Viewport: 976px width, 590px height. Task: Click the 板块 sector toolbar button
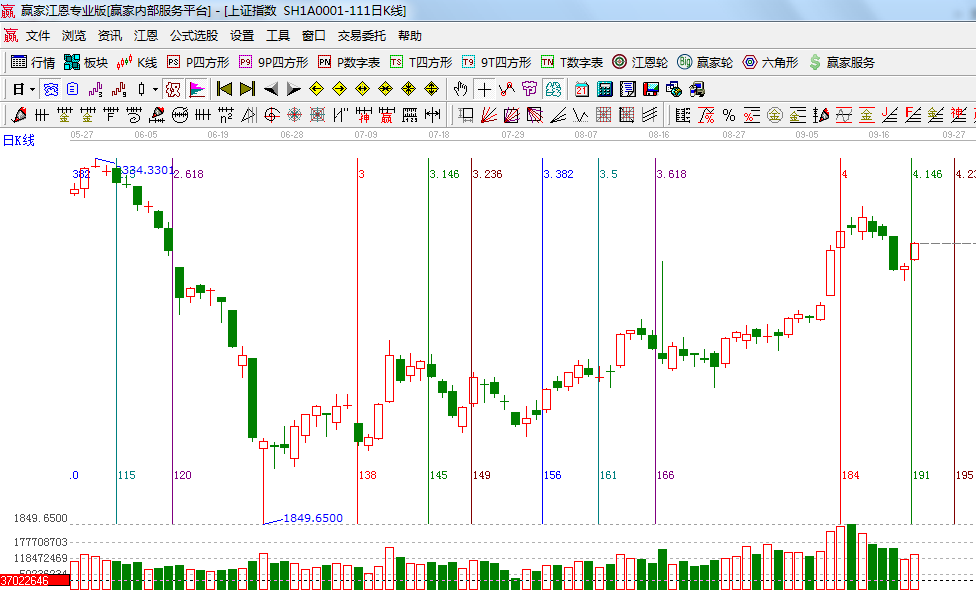click(x=85, y=62)
